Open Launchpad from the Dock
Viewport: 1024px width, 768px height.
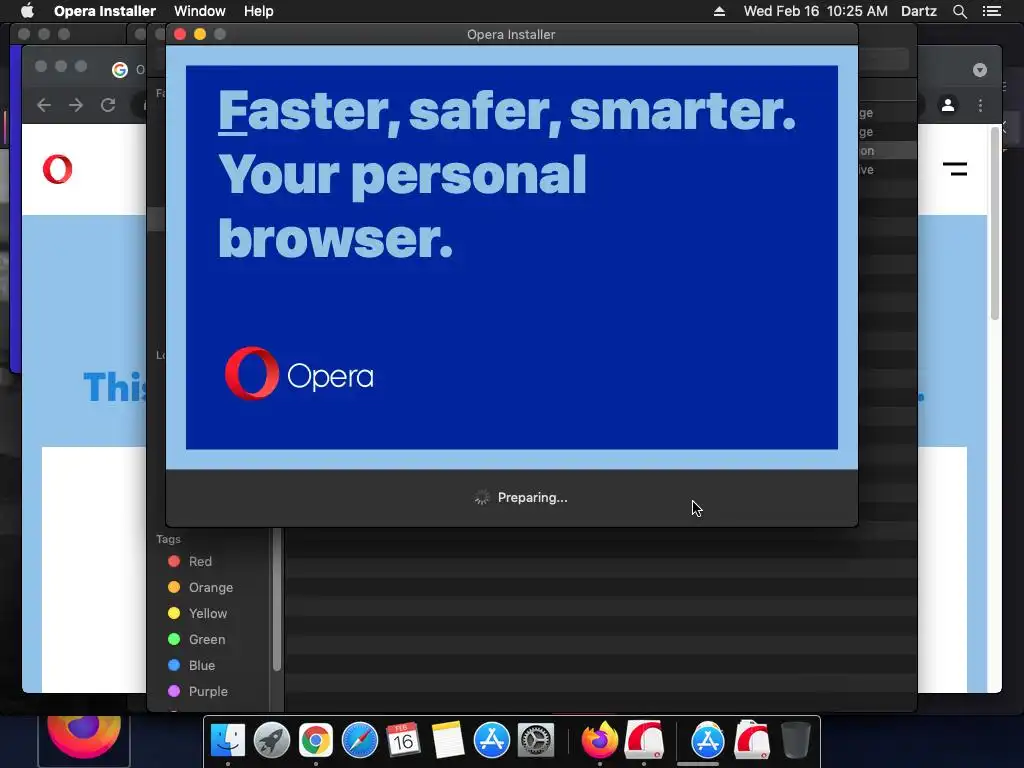click(x=272, y=741)
